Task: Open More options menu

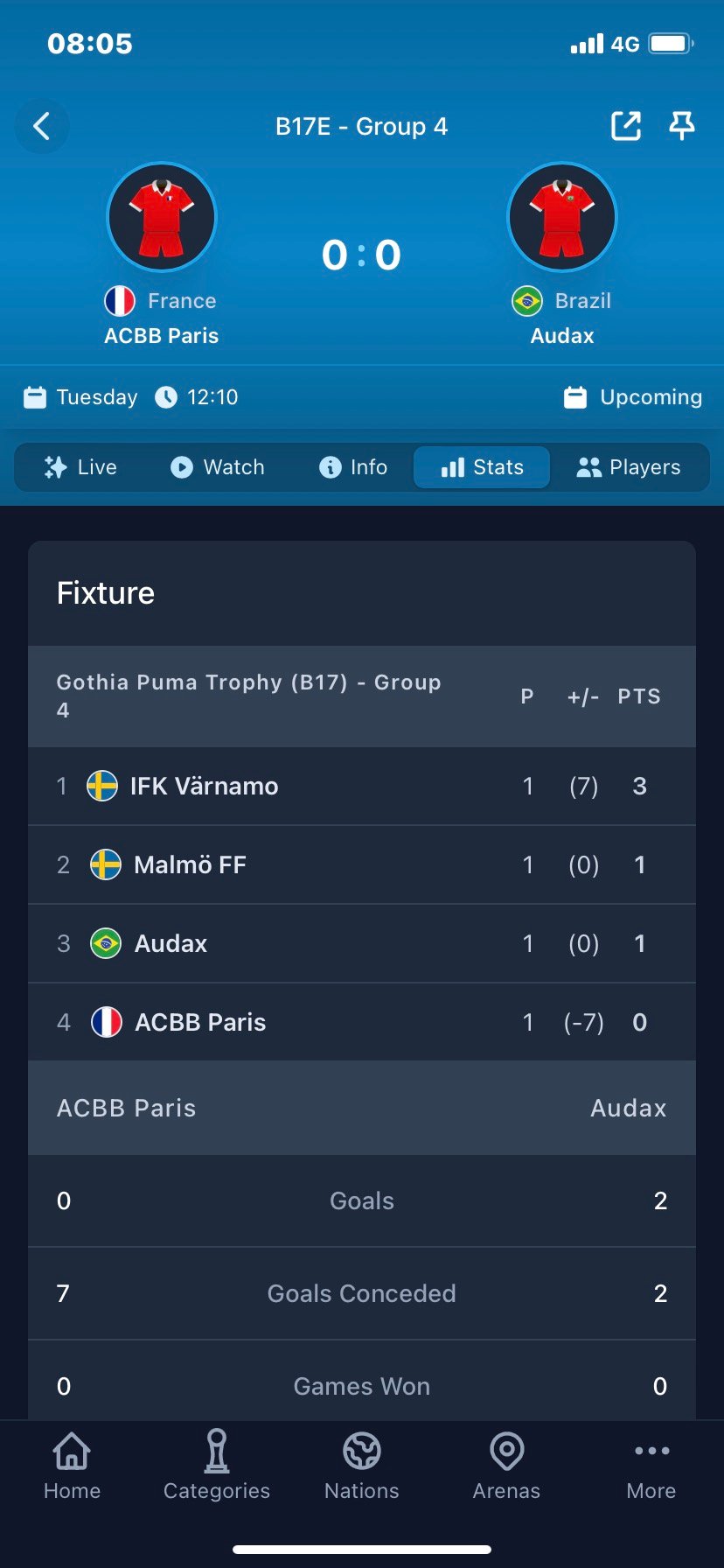Action: tap(651, 1466)
